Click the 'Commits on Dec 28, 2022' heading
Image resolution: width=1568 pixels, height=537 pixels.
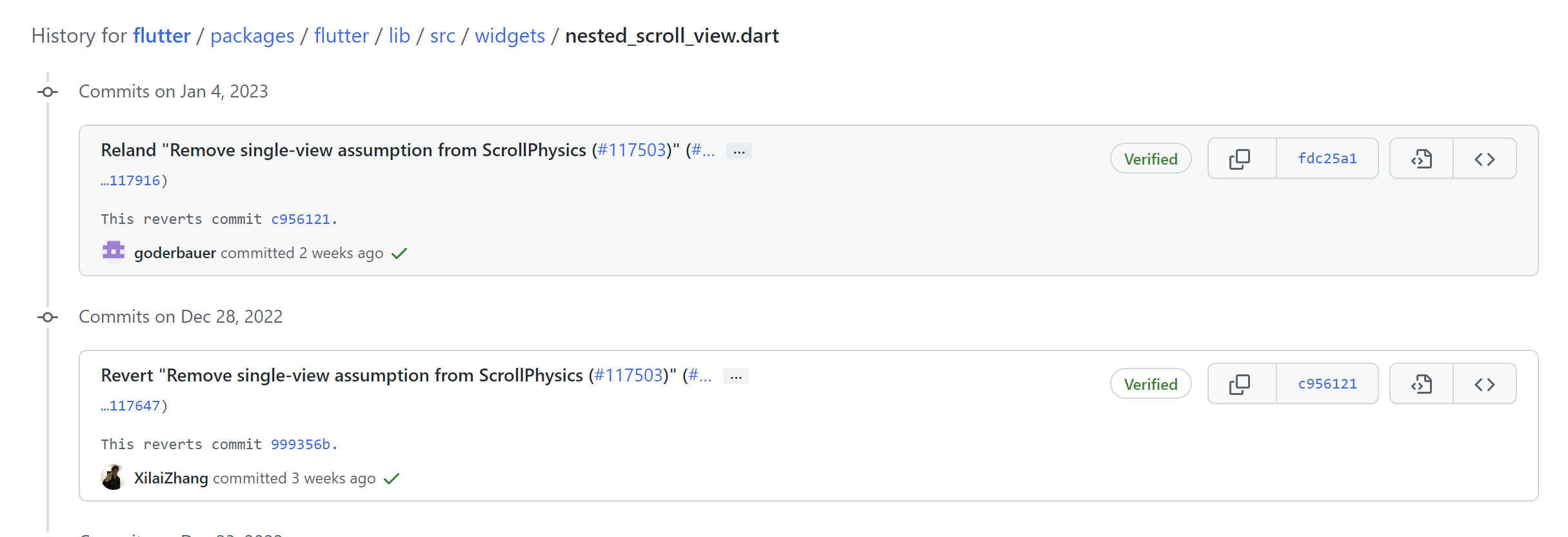click(x=181, y=317)
